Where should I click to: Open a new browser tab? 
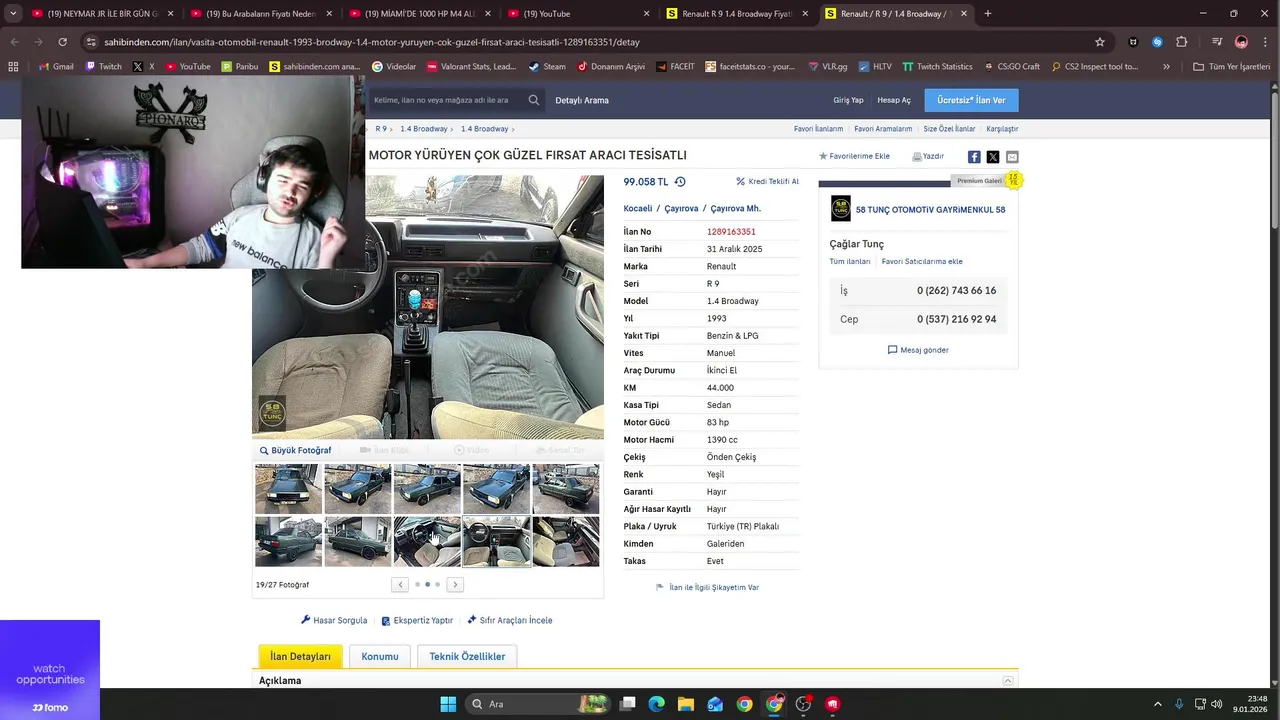click(x=988, y=14)
